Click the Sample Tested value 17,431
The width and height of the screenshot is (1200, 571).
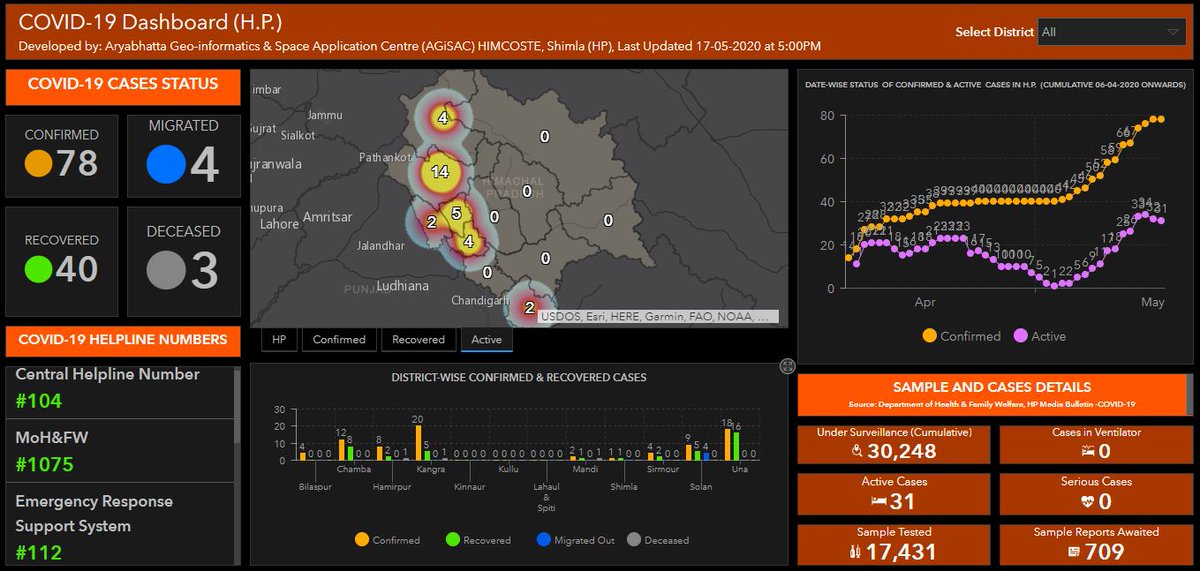pos(899,552)
